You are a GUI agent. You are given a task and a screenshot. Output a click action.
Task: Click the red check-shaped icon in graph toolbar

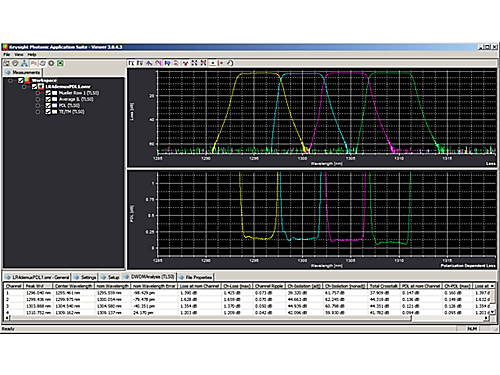(185, 63)
